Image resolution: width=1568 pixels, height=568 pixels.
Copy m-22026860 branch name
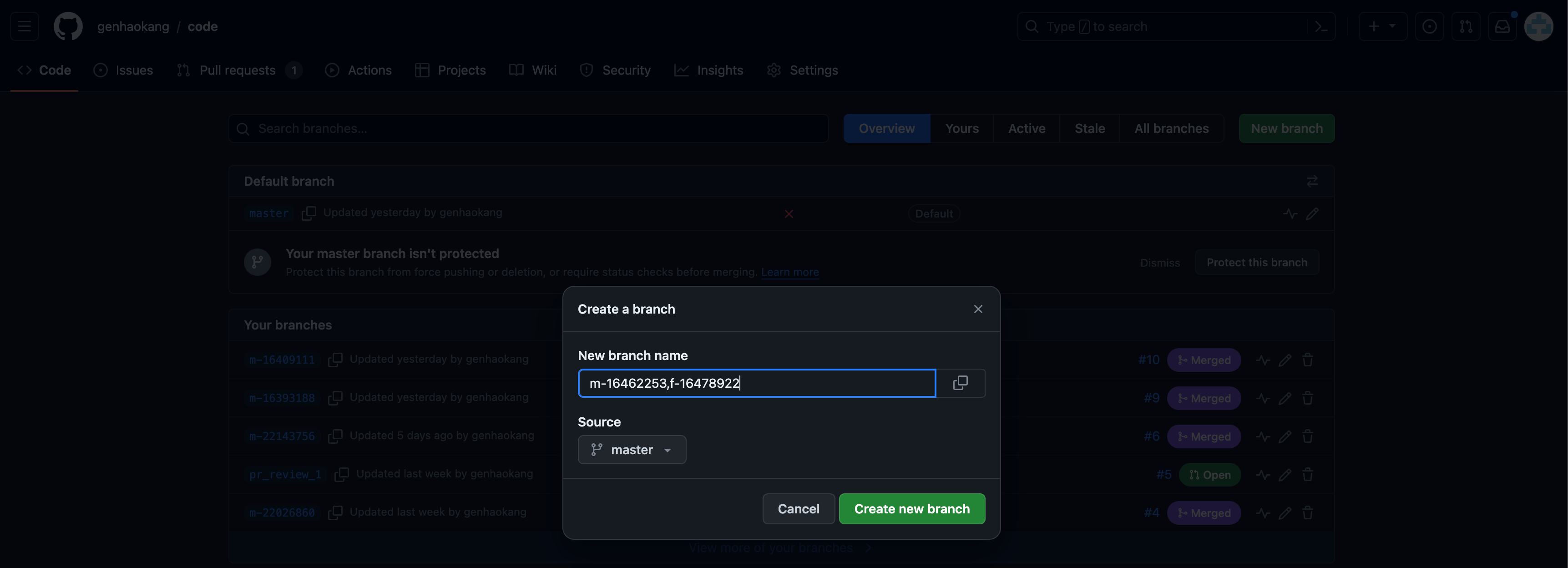click(335, 512)
